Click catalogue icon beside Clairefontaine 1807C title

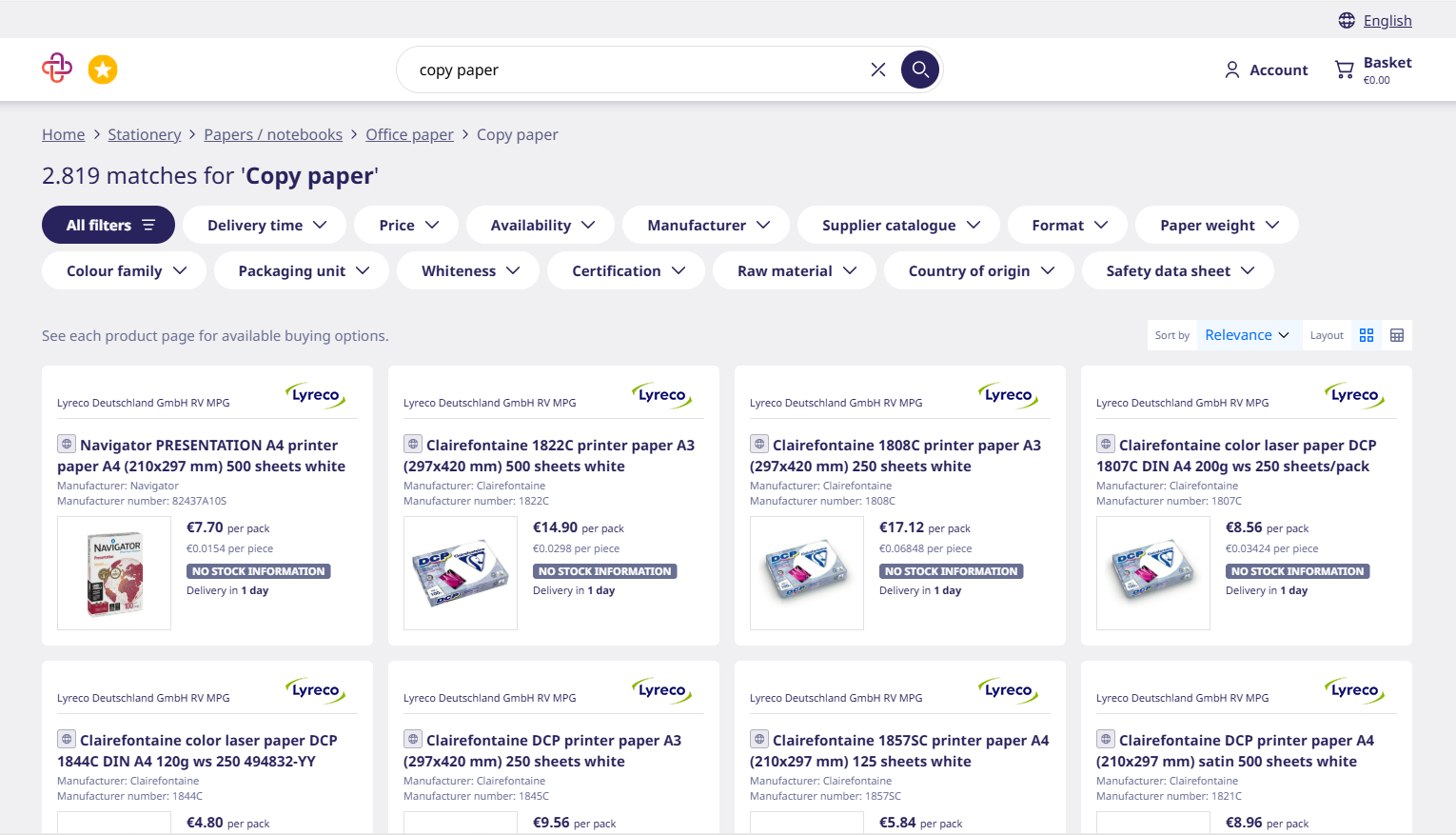point(1106,444)
